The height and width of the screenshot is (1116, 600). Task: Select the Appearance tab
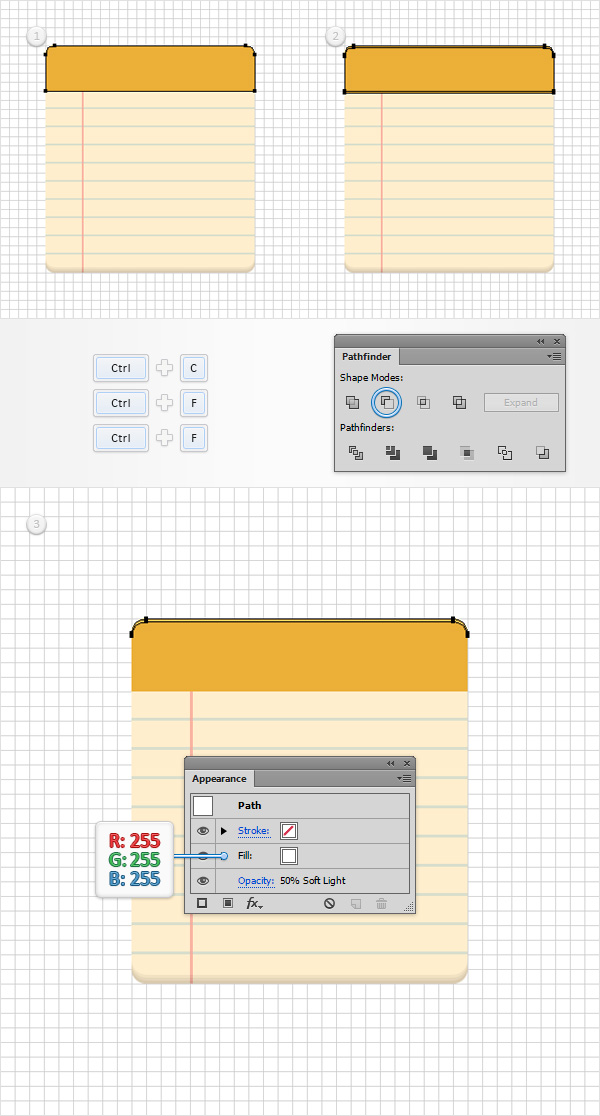(219, 779)
